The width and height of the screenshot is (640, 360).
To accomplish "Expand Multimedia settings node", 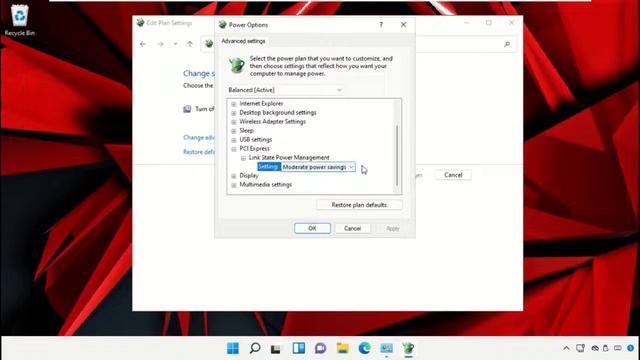I will point(234,185).
